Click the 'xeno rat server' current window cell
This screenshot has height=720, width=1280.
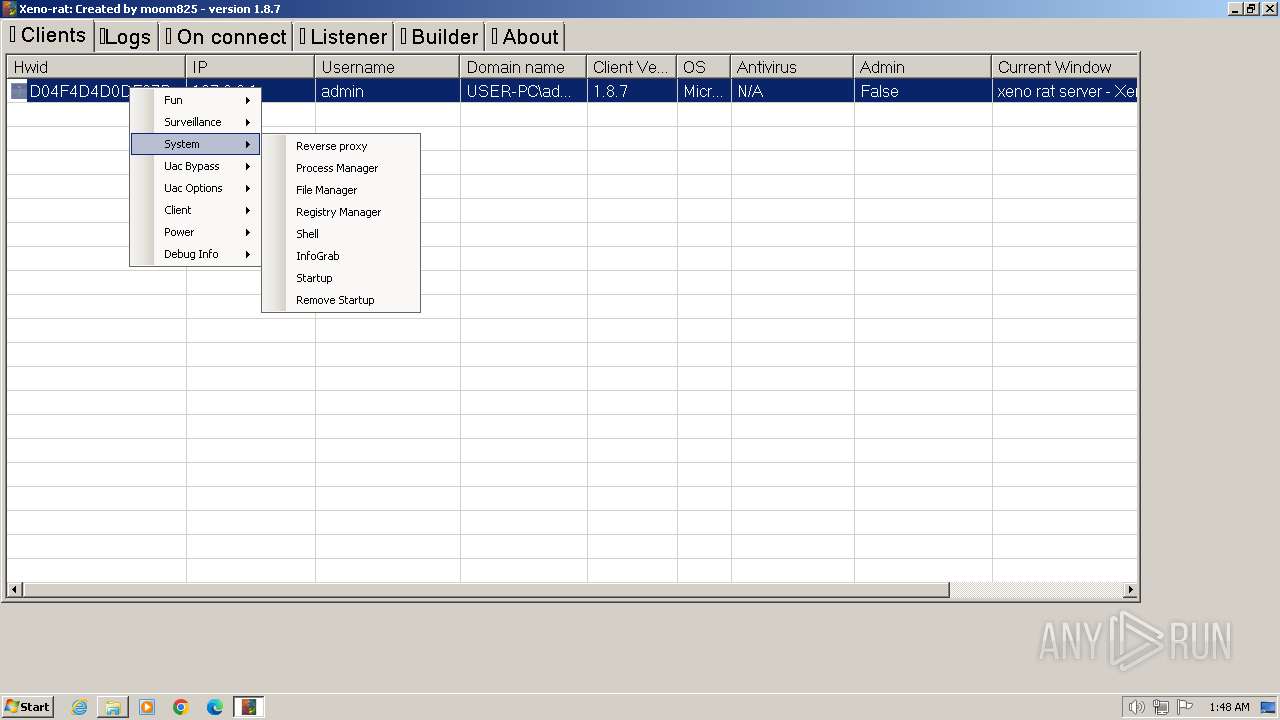point(1064,91)
